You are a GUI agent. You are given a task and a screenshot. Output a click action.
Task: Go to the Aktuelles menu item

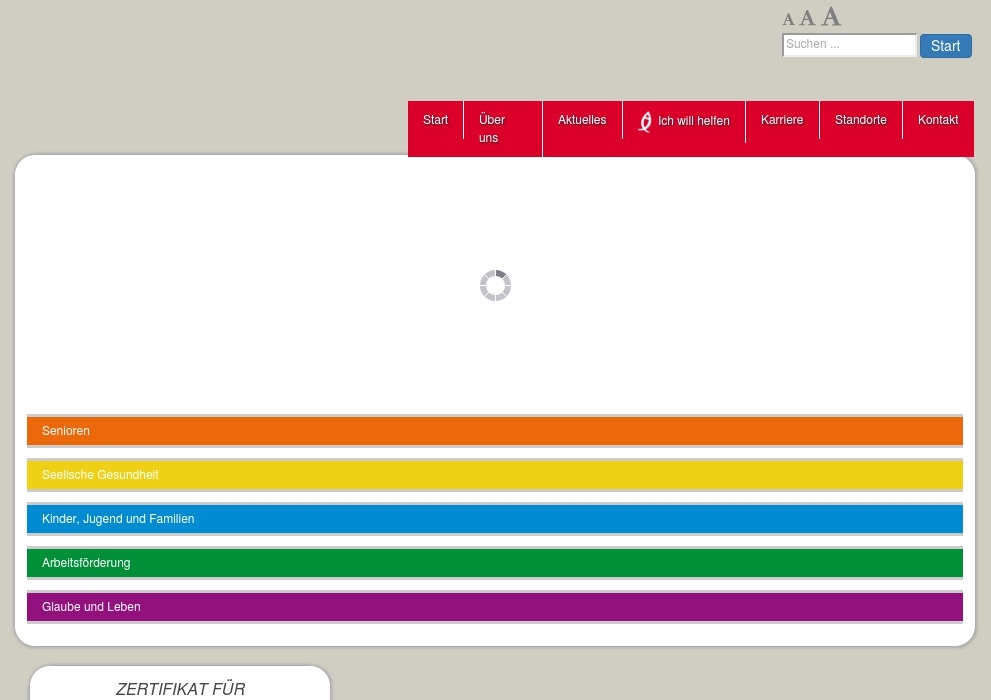pos(582,120)
